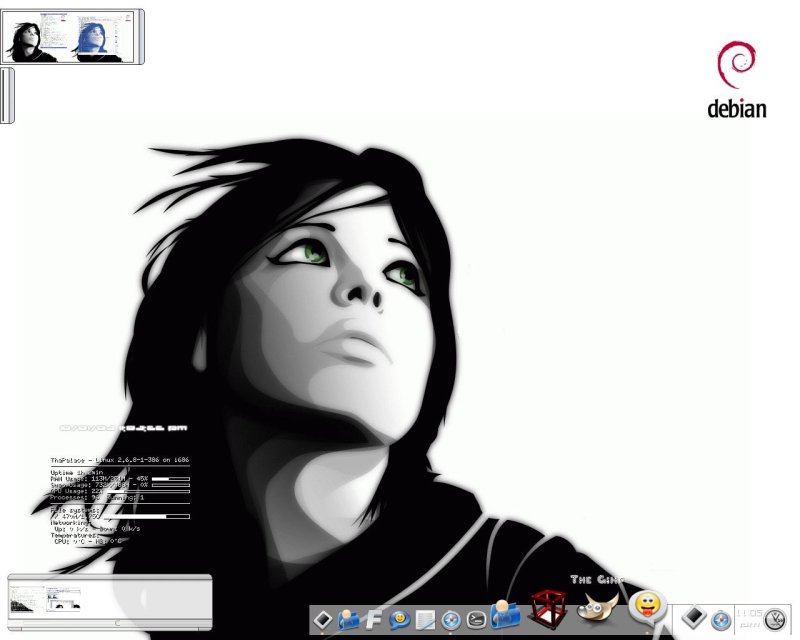Launch the silver F application icon
The image size is (800, 640).
[374, 619]
